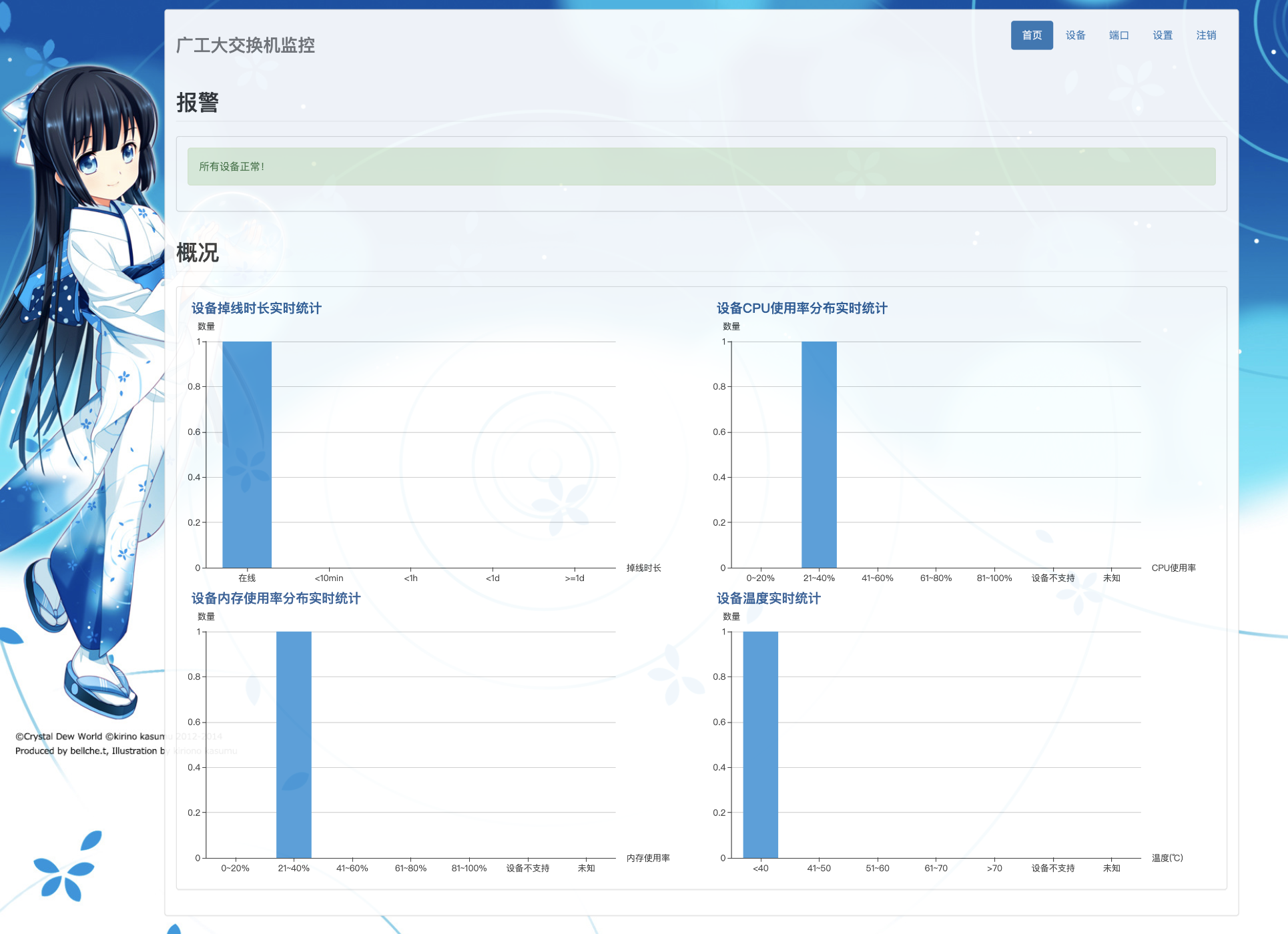This screenshot has height=934, width=1288.
Task: Click the 数量 label above the temperature chart
Action: click(731, 616)
